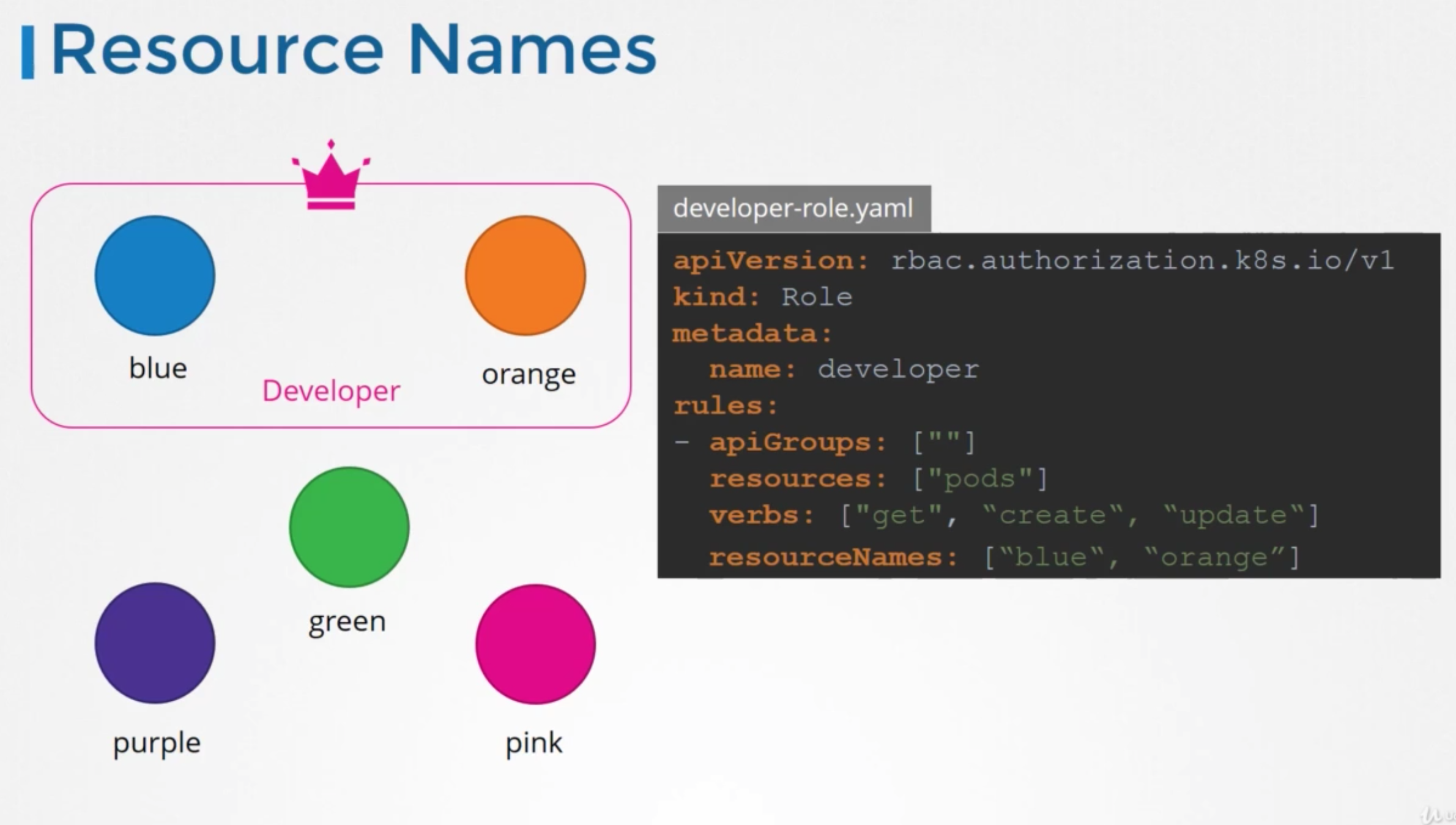Click the Resource Names heading
Viewport: 1456px width, 825px height.
pos(354,49)
